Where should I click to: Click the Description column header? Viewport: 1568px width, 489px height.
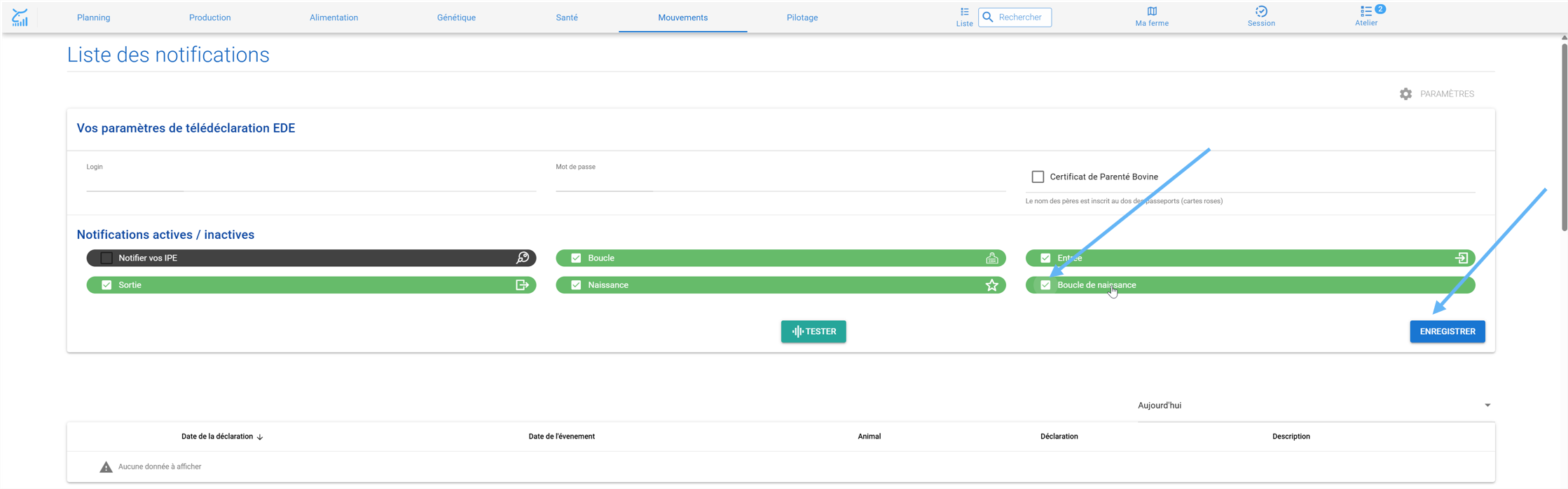(x=1291, y=436)
